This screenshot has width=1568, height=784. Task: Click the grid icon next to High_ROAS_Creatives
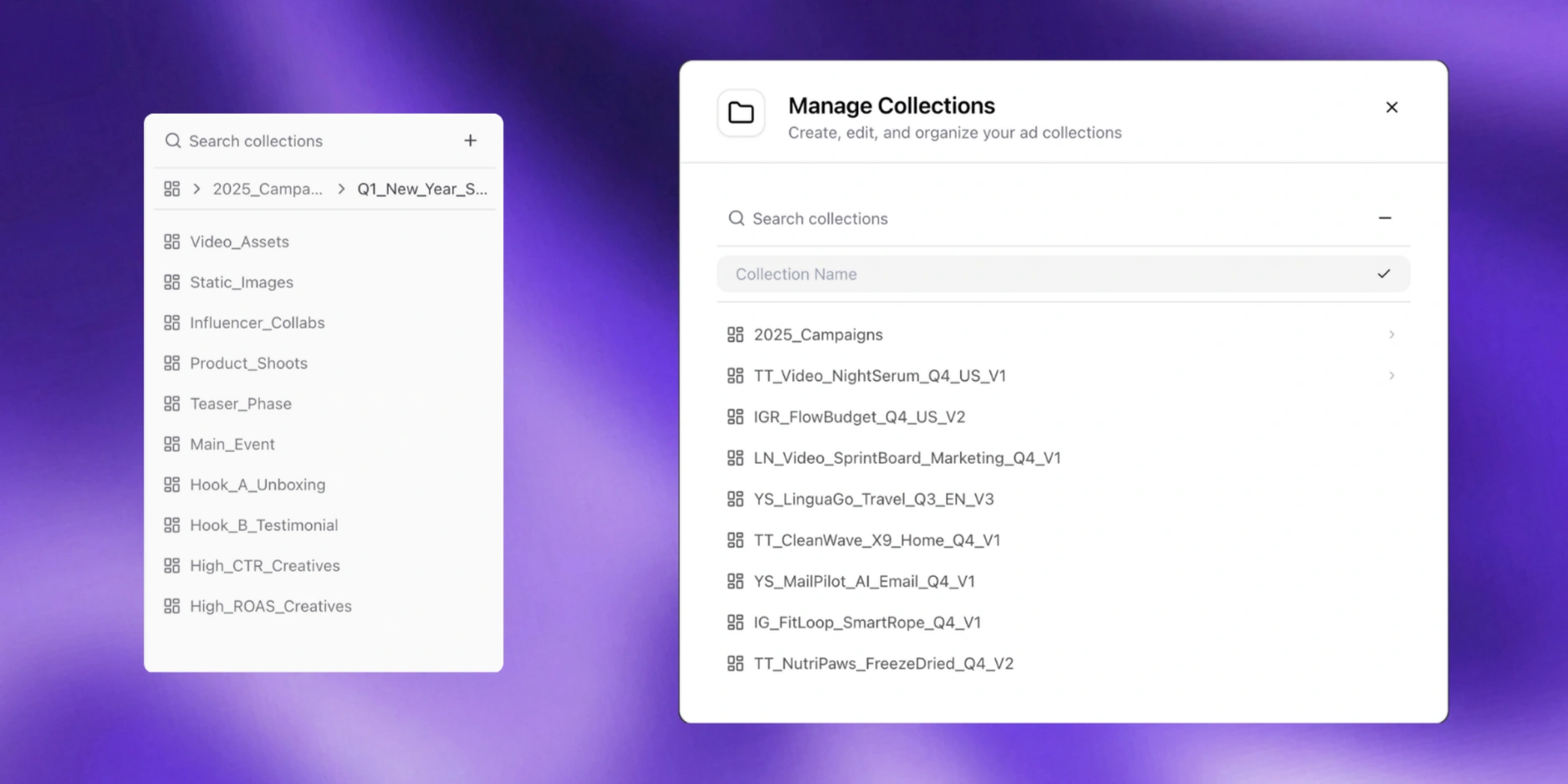(x=171, y=606)
